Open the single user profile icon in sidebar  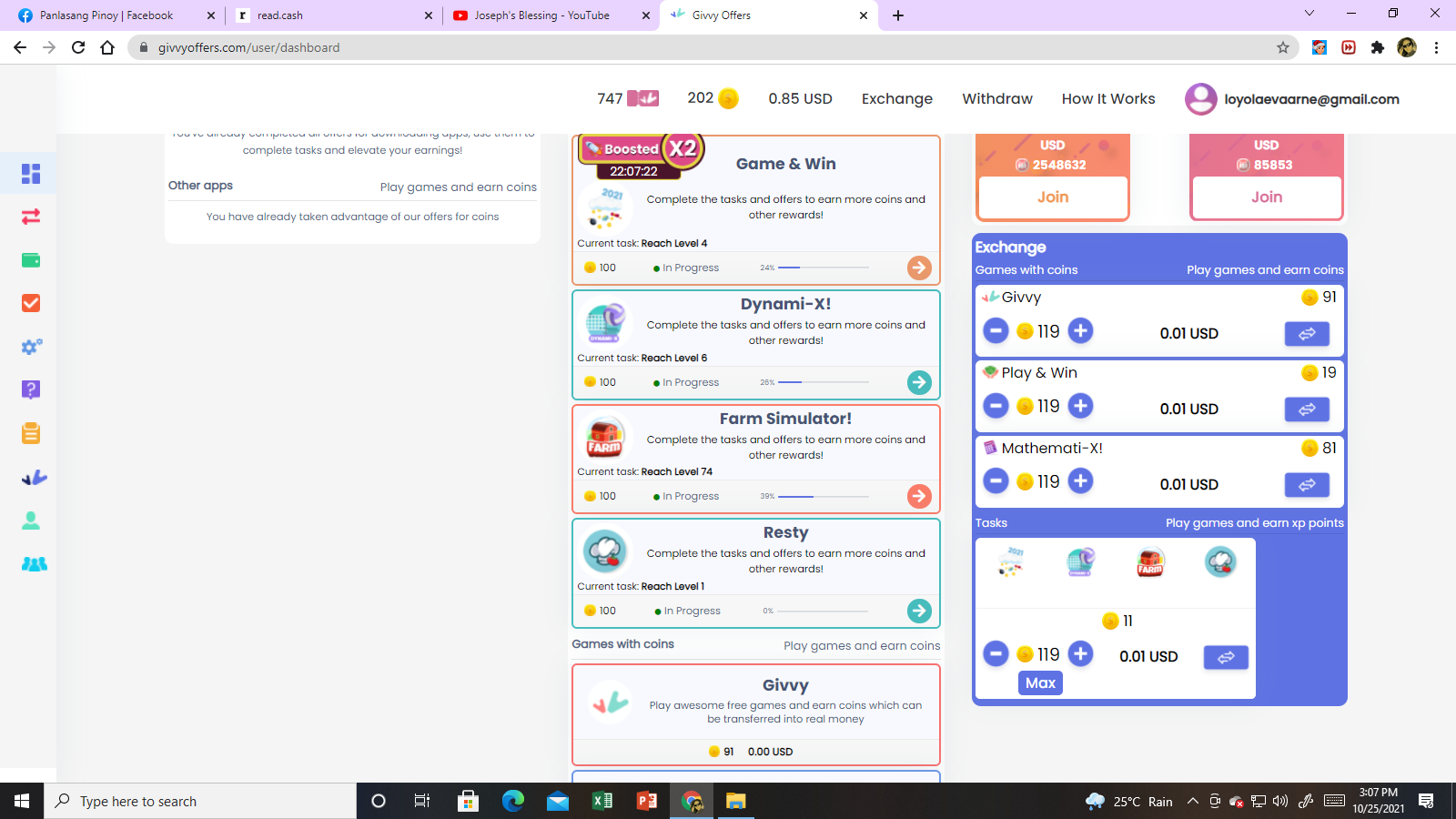(31, 521)
